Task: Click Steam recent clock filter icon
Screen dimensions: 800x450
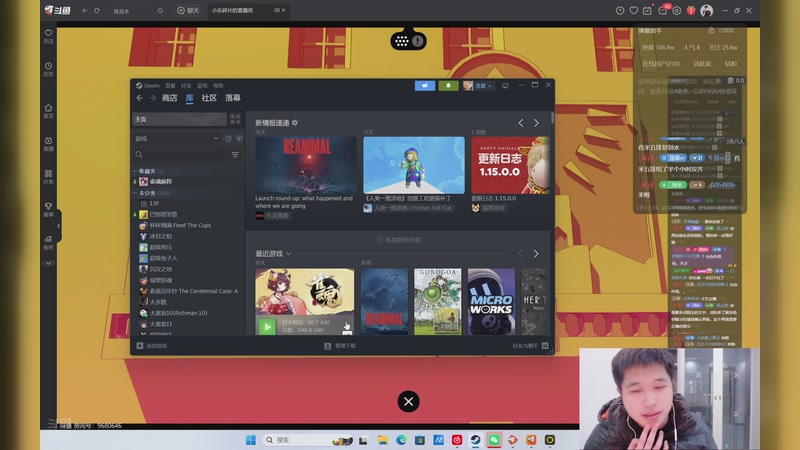Action: (229, 139)
